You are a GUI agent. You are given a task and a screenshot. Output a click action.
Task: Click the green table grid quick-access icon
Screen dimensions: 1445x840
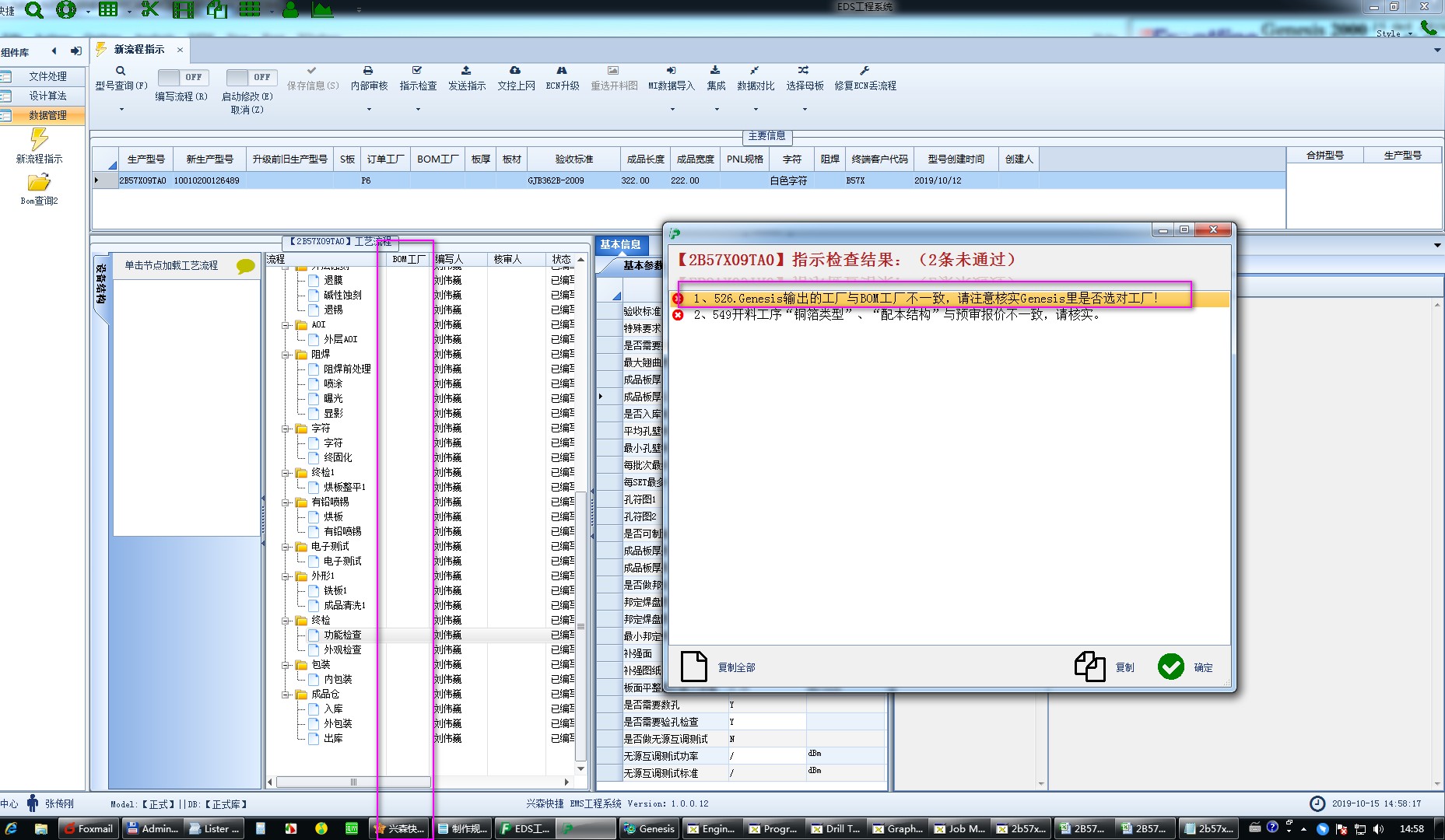[108, 9]
